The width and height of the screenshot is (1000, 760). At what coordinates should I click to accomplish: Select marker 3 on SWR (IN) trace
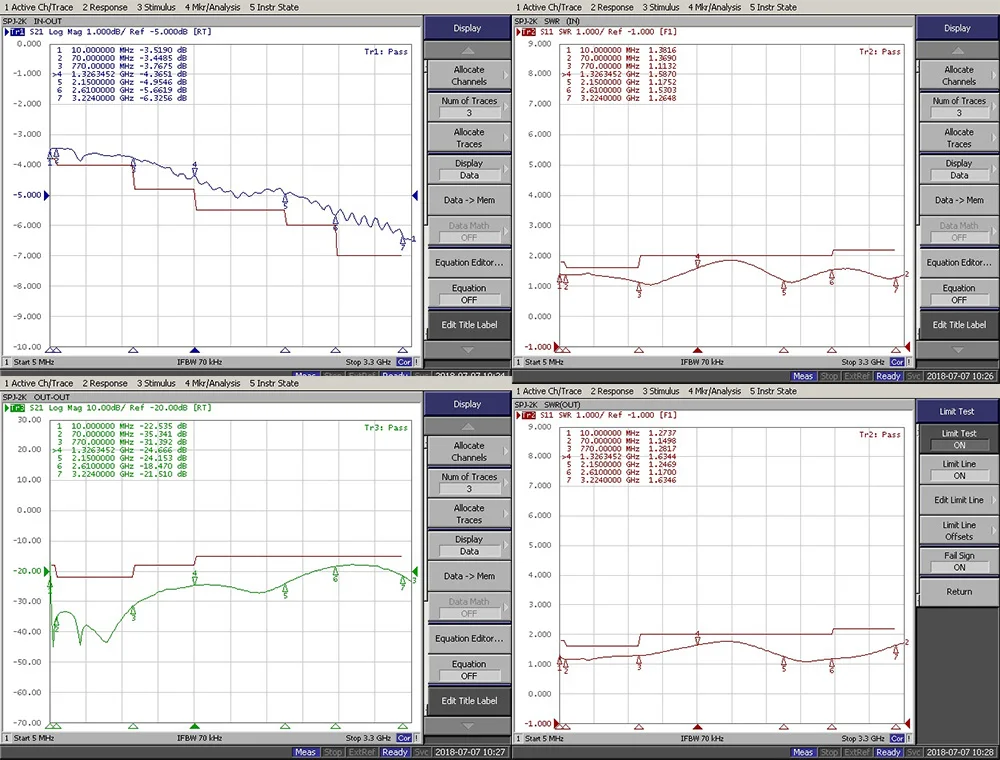[639, 291]
